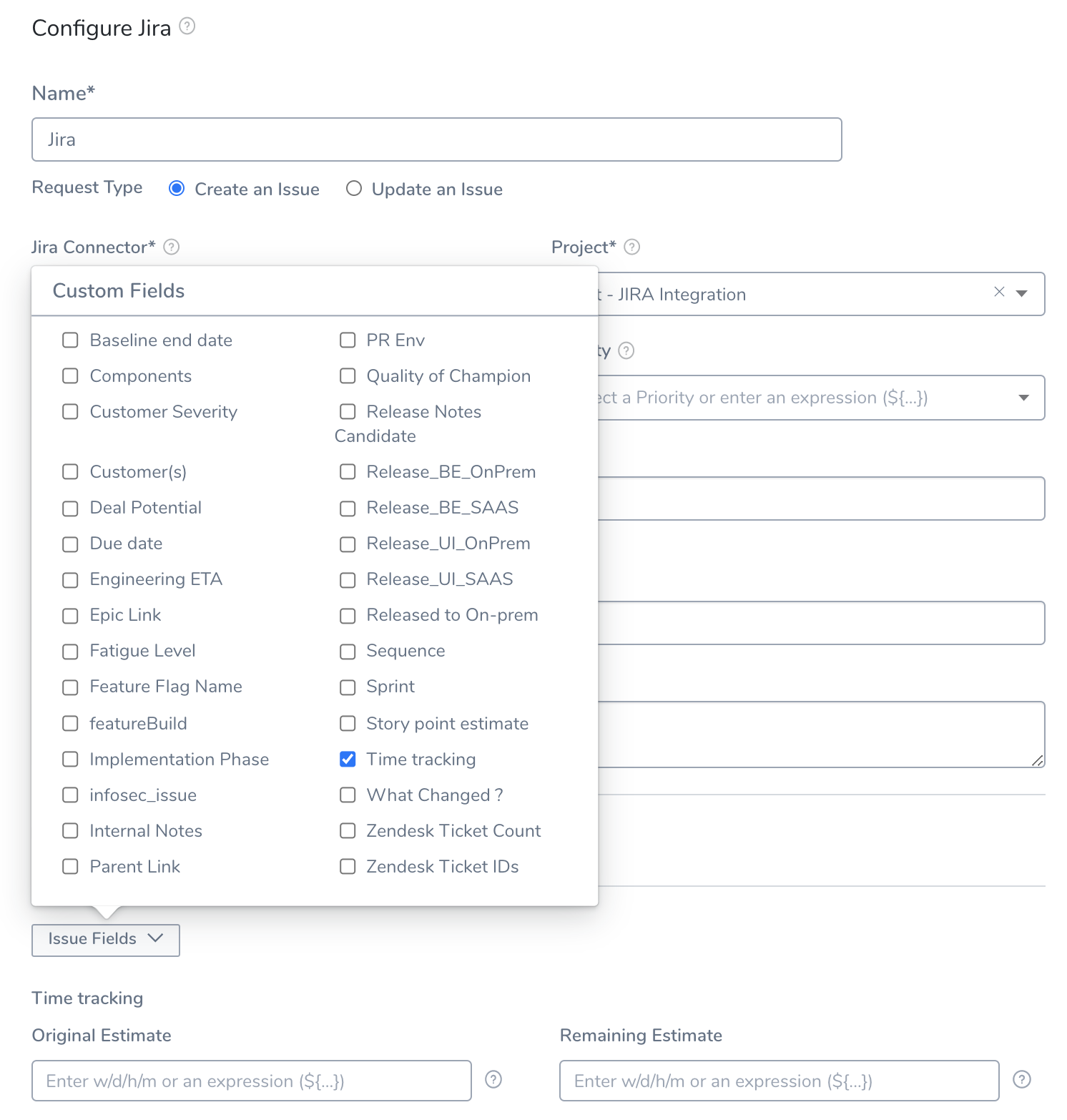The height and width of the screenshot is (1120, 1067).
Task: Check the Release_UI_SAAS checkbox
Action: click(x=348, y=580)
